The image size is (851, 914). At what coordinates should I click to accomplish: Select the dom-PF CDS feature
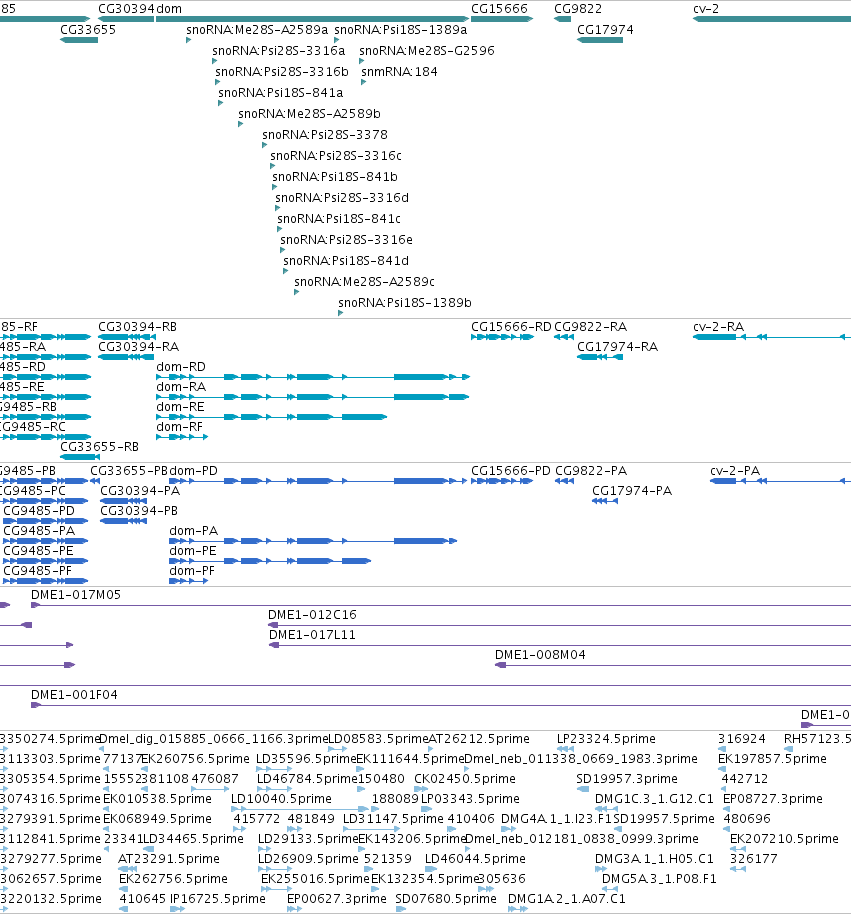(x=188, y=581)
